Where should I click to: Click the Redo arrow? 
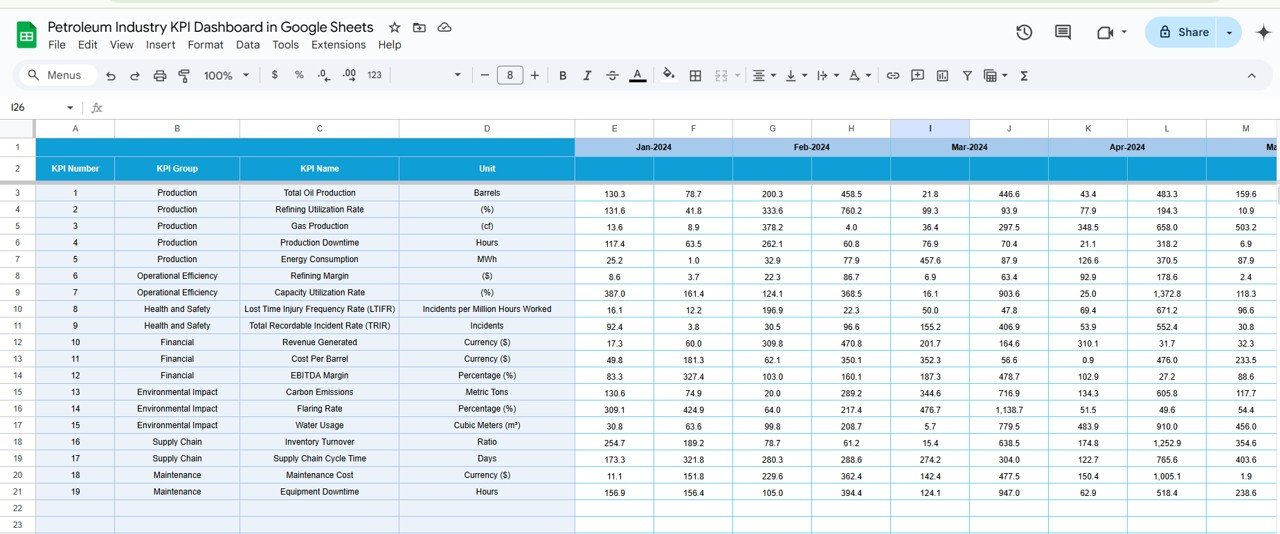[135, 75]
